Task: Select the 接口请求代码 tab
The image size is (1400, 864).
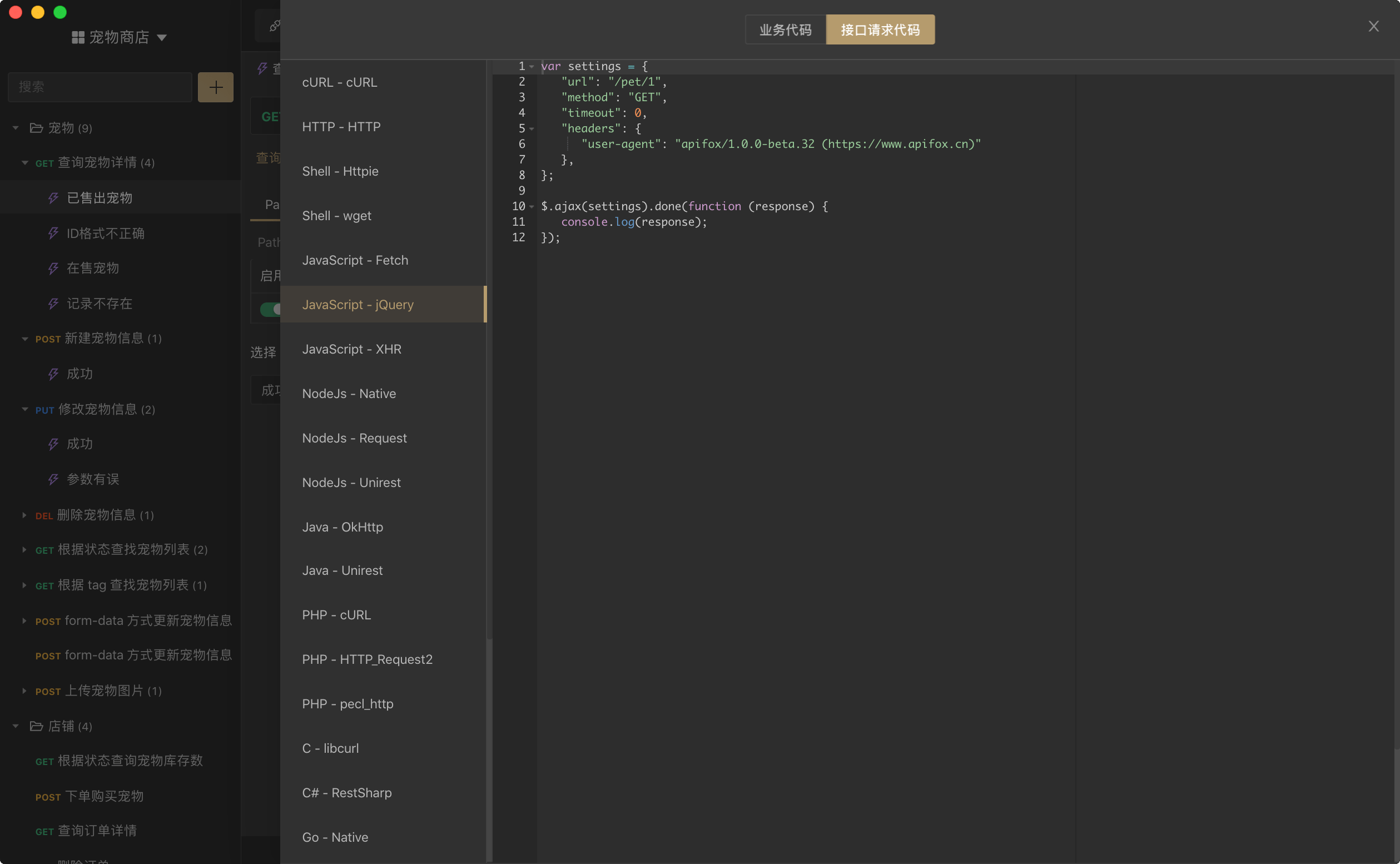Action: click(880, 29)
